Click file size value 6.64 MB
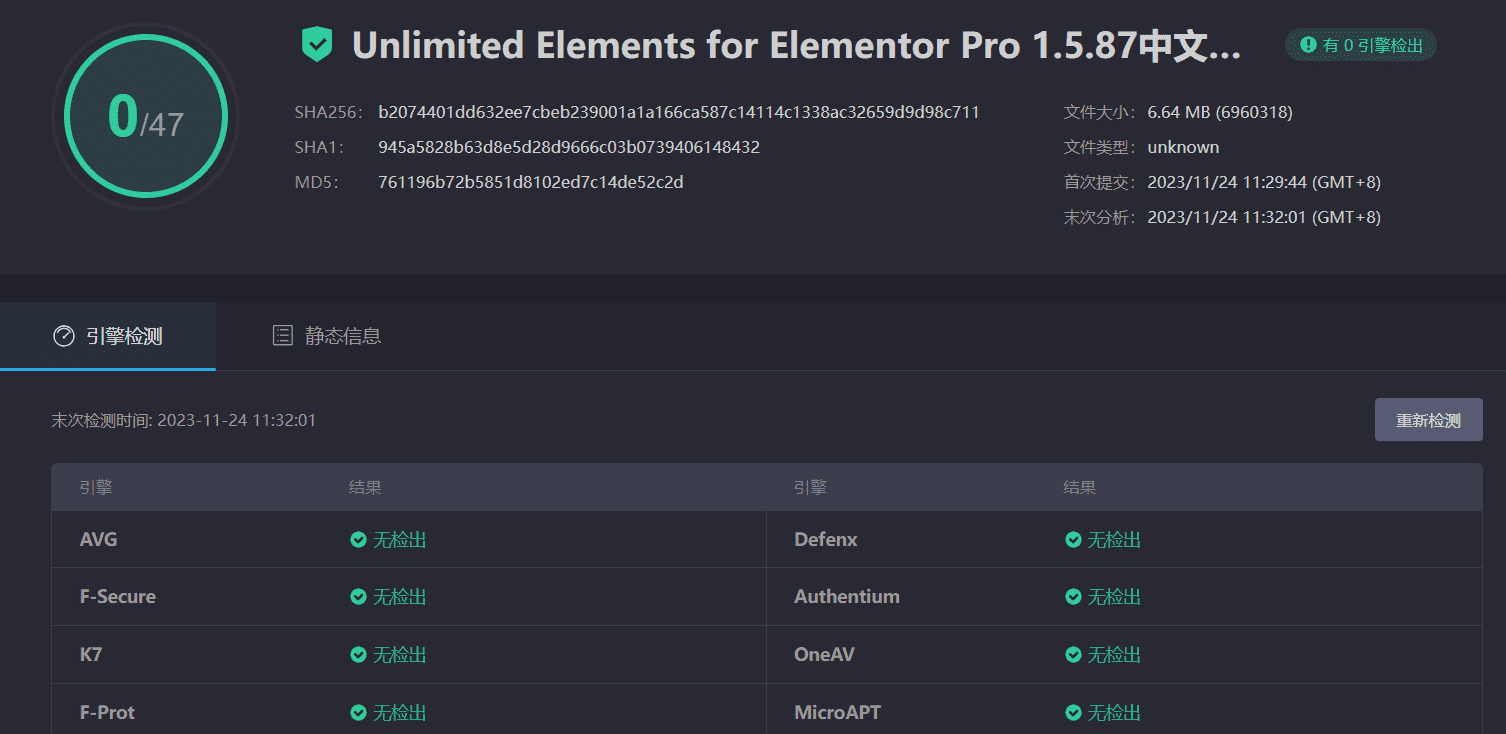 [1220, 112]
